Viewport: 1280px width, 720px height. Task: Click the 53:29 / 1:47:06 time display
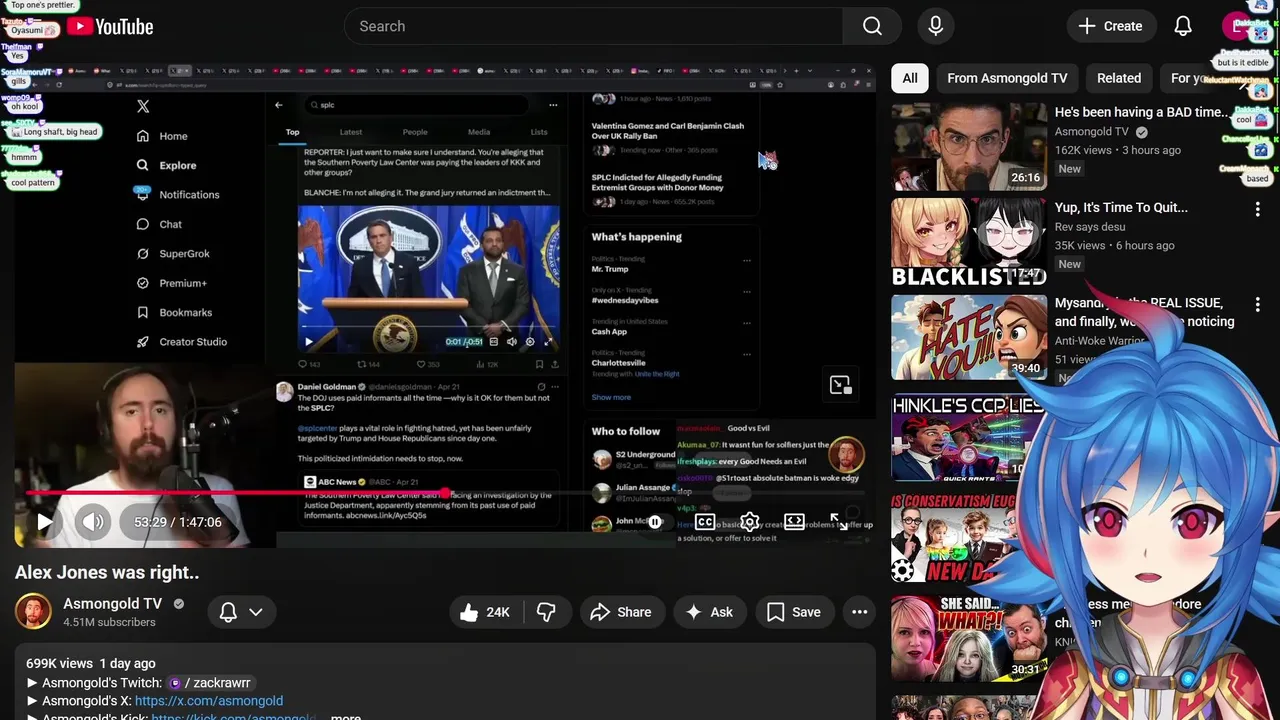pyautogui.click(x=178, y=522)
